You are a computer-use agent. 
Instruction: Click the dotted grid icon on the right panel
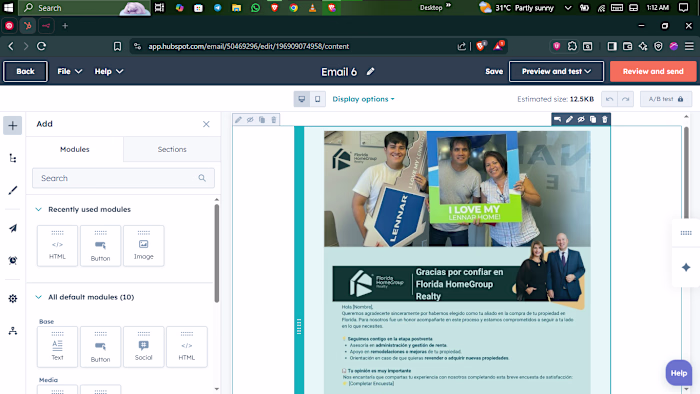pyautogui.click(x=686, y=233)
